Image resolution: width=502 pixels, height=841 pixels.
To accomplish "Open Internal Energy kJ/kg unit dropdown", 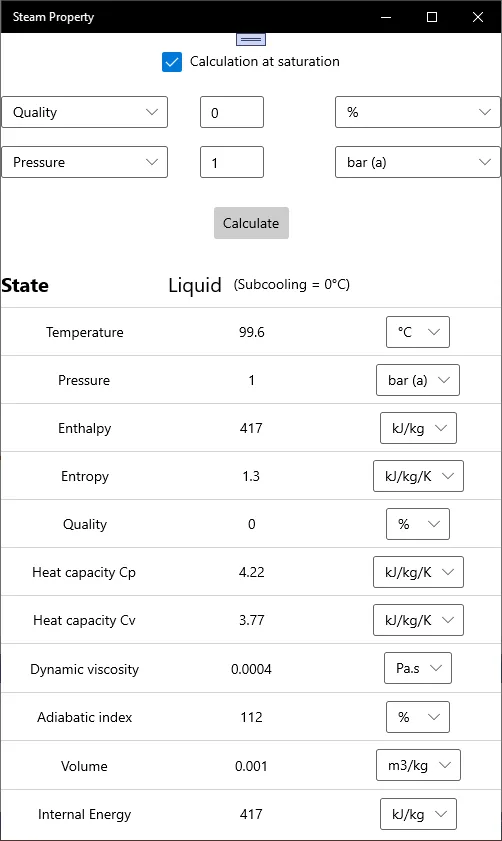I will 418,814.
